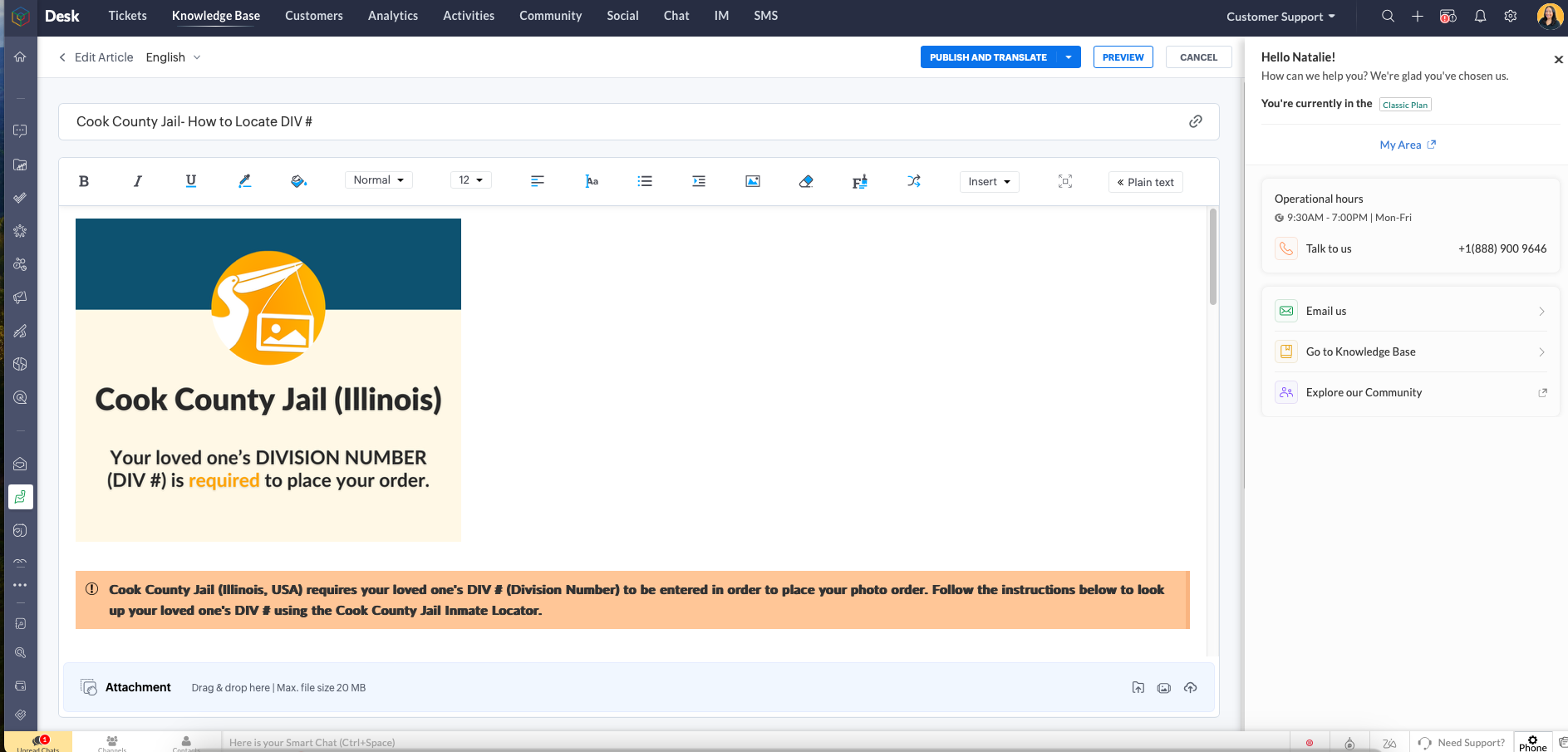Image resolution: width=1568 pixels, height=752 pixels.
Task: Browse files in the Attachment bar
Action: coord(1138,687)
